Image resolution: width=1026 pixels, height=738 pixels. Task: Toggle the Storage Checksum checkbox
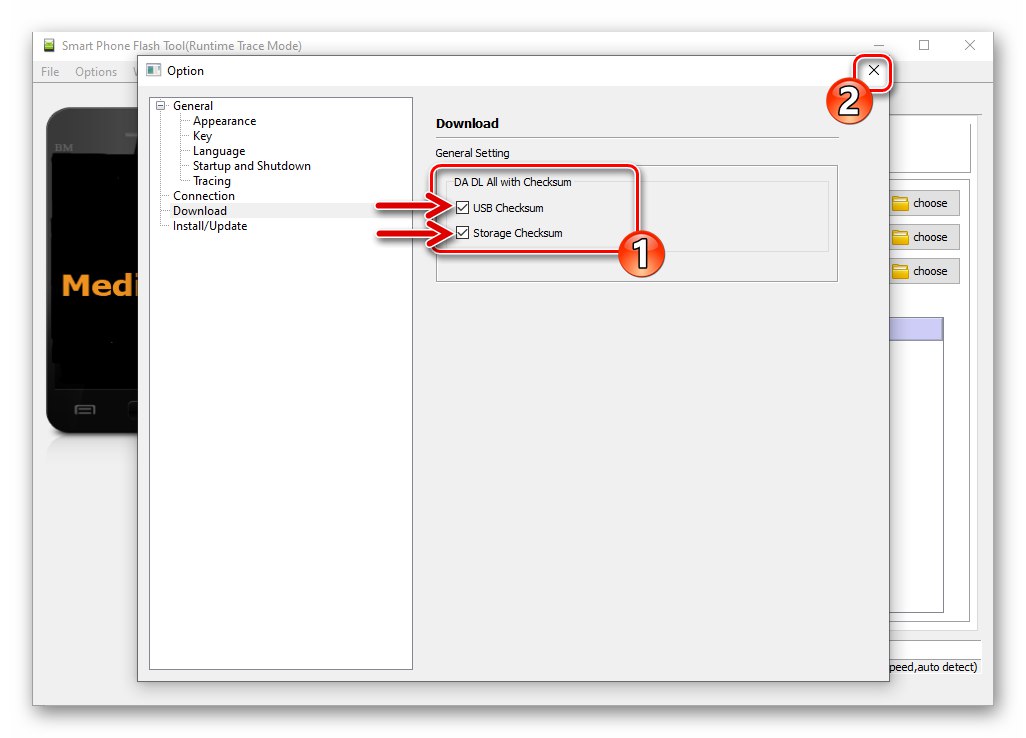tap(463, 233)
